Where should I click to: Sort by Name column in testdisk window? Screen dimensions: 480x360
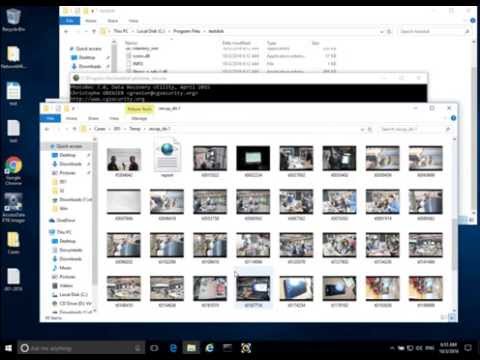point(131,43)
